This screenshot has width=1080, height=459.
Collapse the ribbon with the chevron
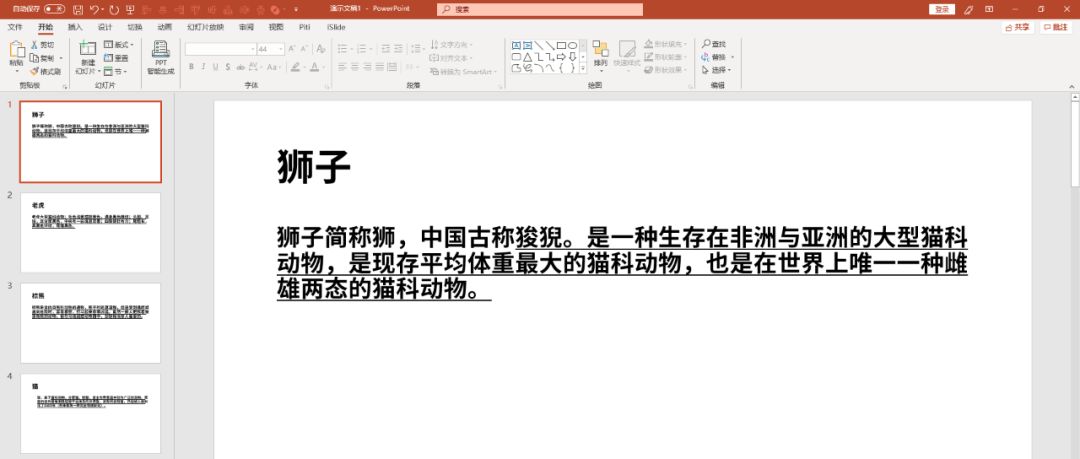coord(1071,86)
